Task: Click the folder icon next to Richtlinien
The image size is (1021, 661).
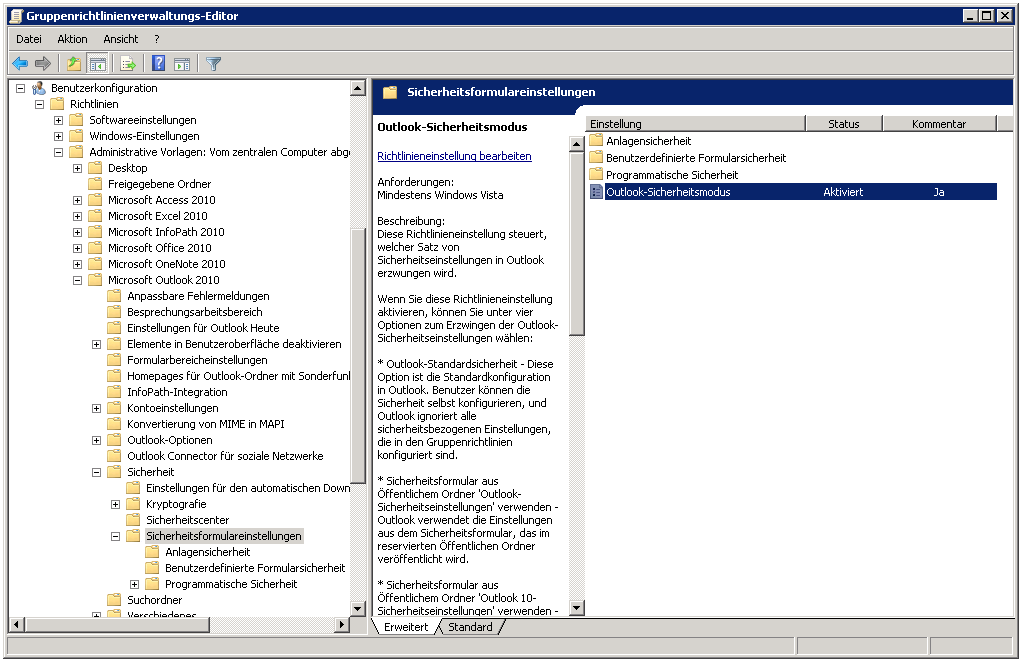Action: (57, 104)
